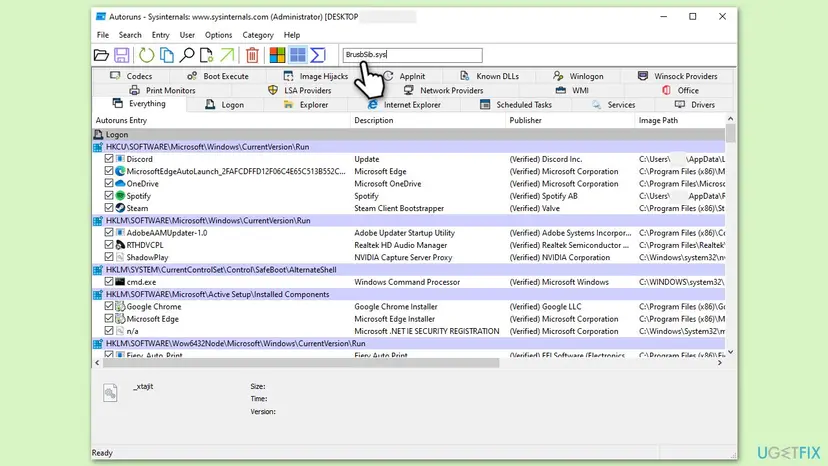Select the Active Setup\Installed Components key row
Viewport: 828px width, 466px height.
pos(409,294)
